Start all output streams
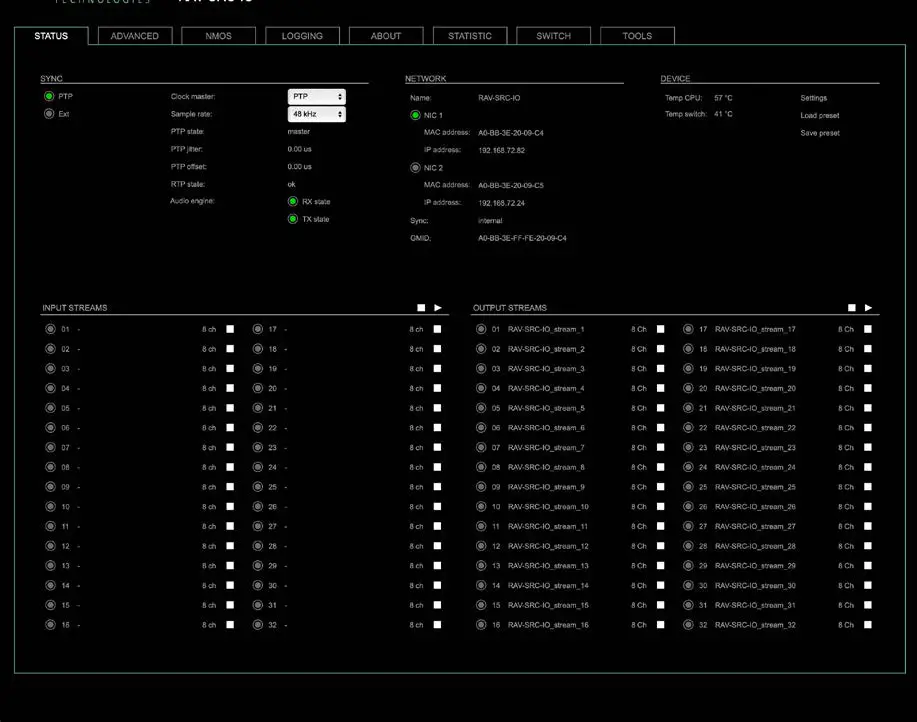The height and width of the screenshot is (722, 917). click(868, 308)
